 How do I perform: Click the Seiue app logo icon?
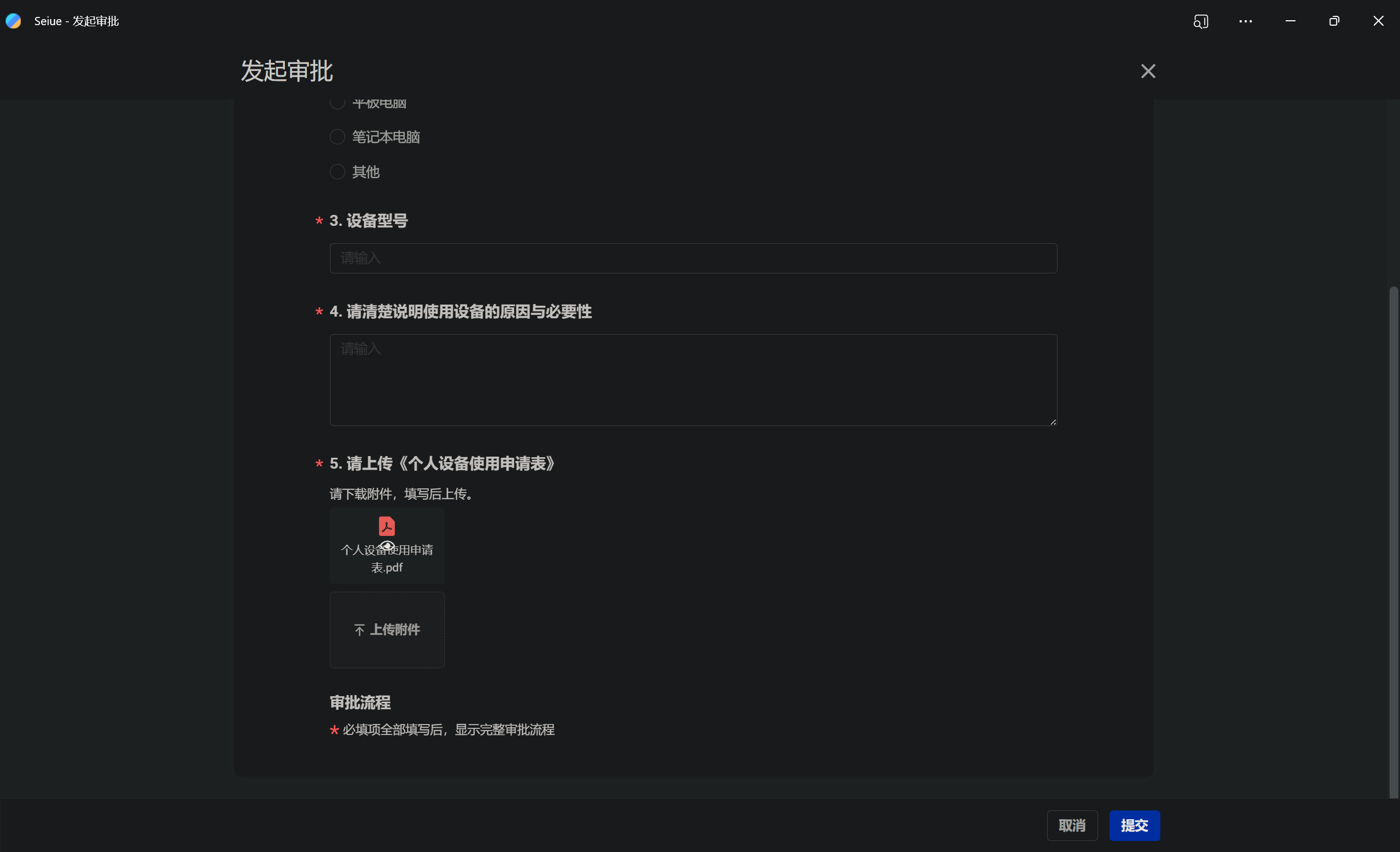pos(14,21)
